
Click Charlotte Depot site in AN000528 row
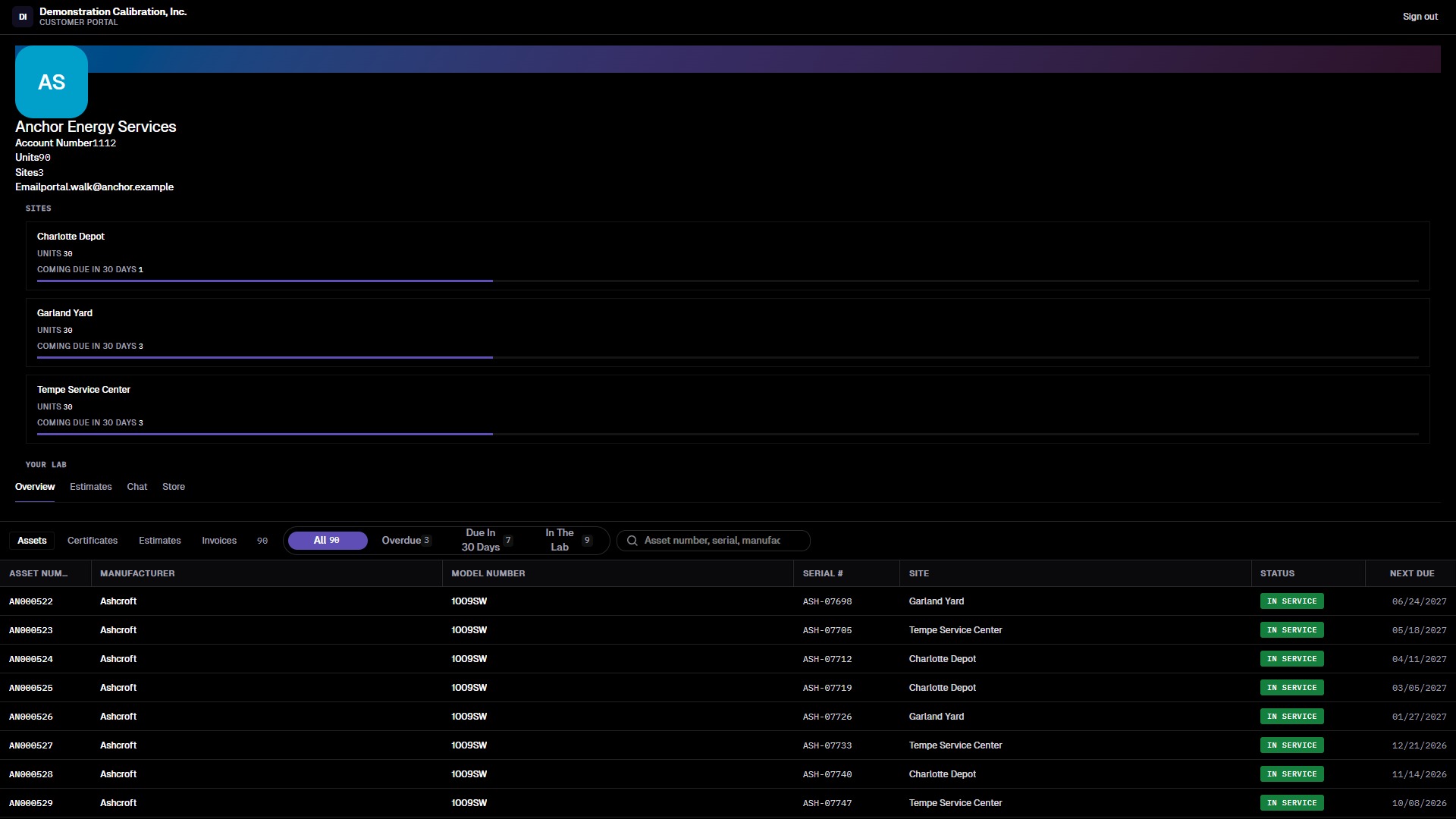943,774
